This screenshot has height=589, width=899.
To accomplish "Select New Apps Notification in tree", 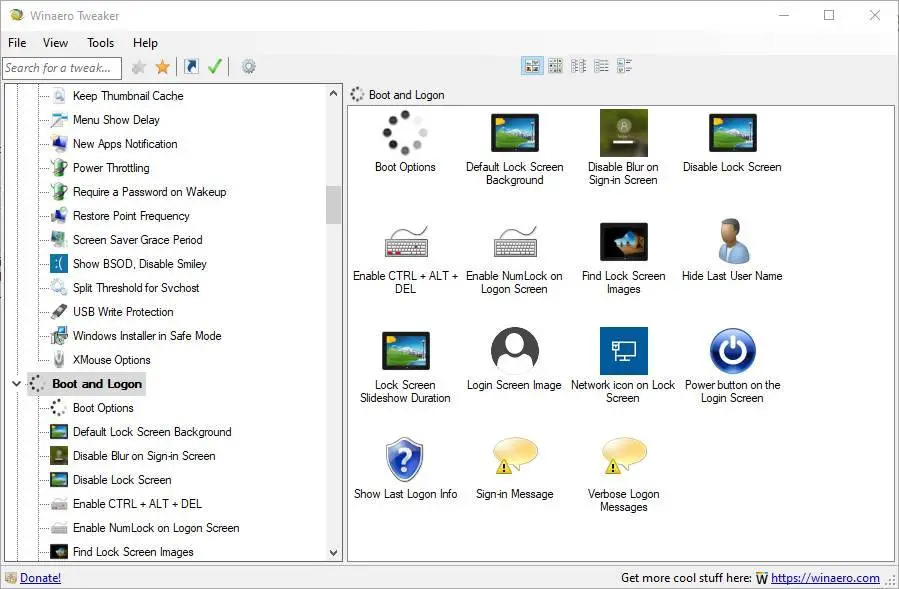I will 125,144.
